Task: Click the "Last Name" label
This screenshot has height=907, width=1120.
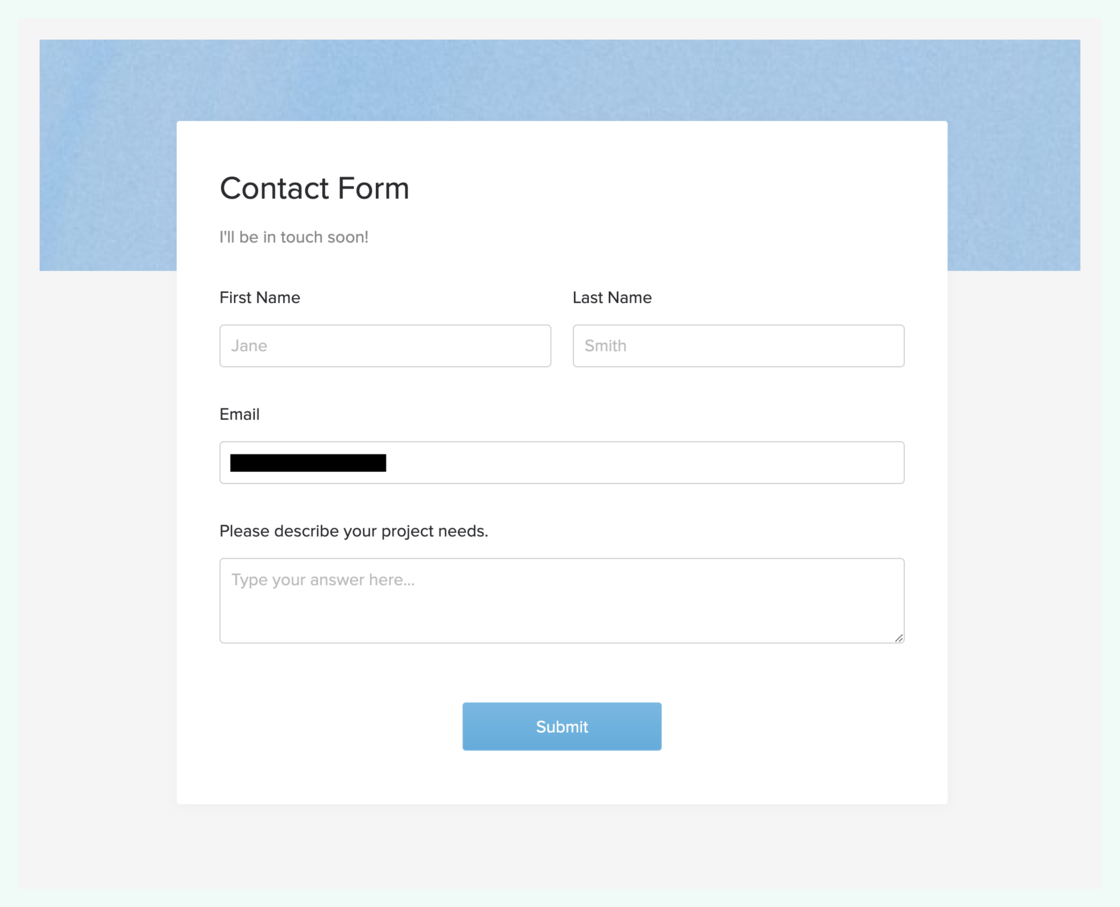Action: pos(612,298)
